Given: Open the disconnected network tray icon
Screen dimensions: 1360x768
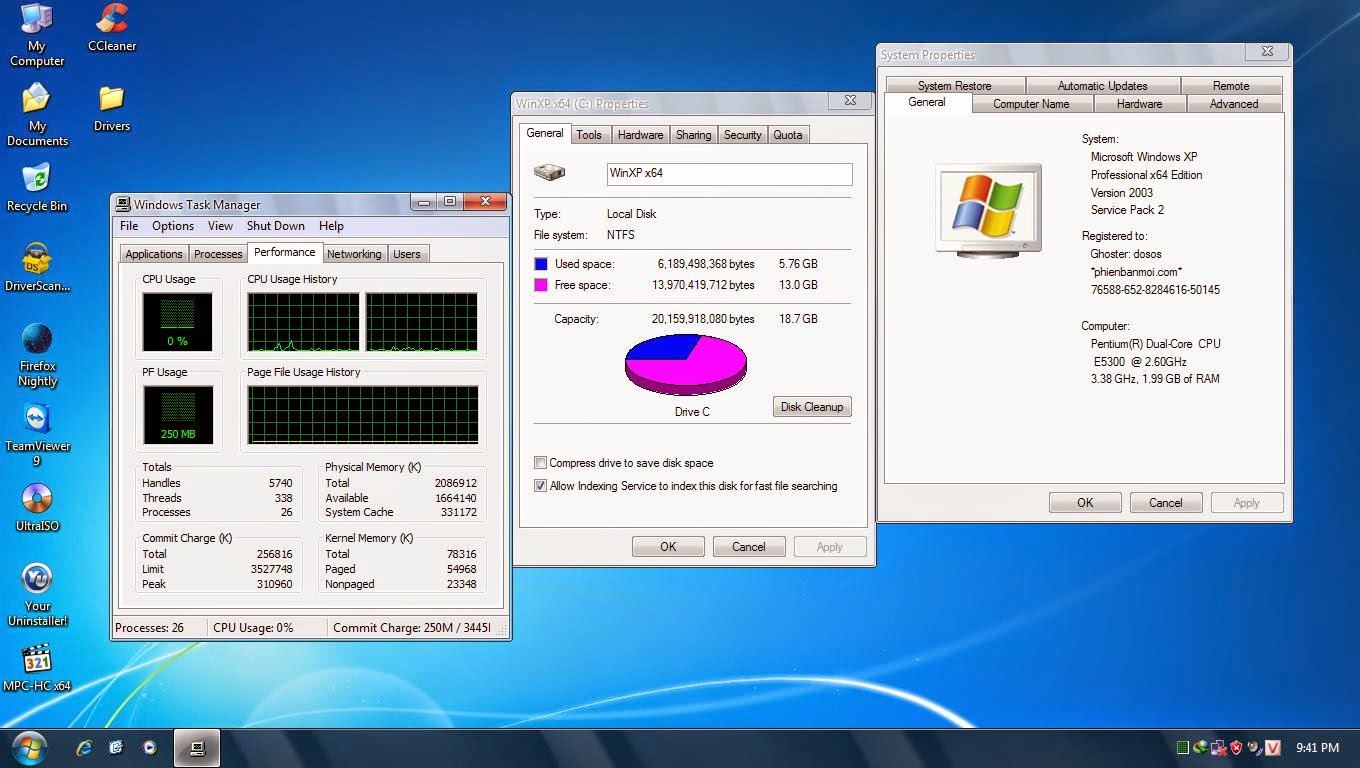Looking at the screenshot, I should click(1218, 747).
